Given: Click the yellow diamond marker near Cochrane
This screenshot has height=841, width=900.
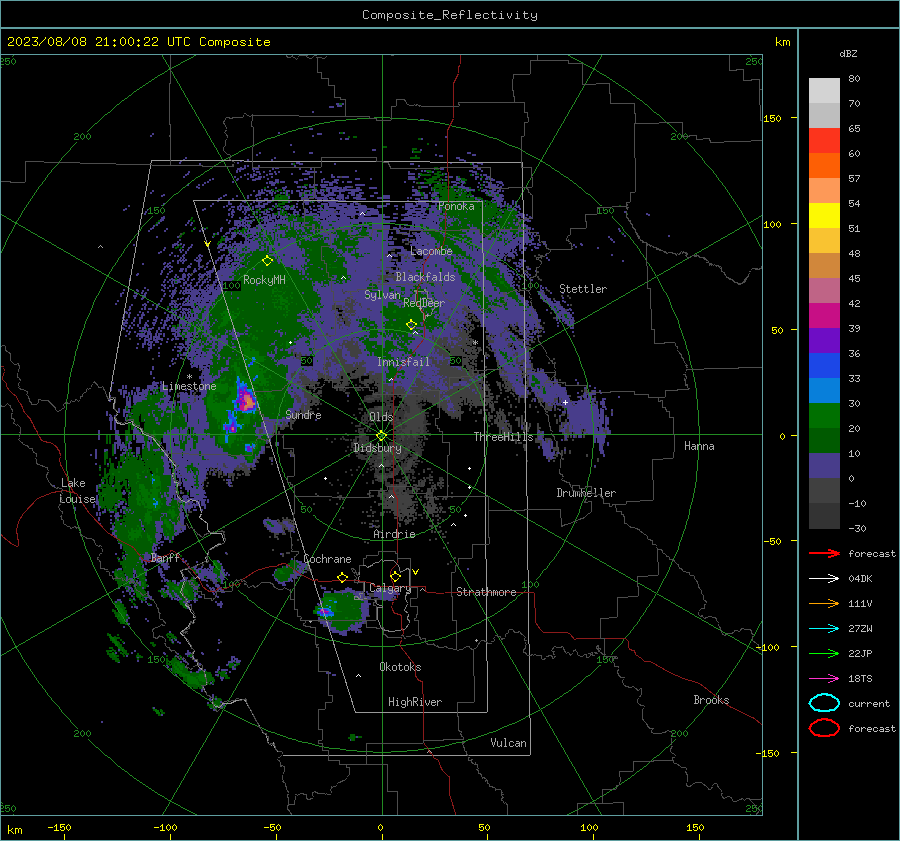Looking at the screenshot, I should coord(343,577).
